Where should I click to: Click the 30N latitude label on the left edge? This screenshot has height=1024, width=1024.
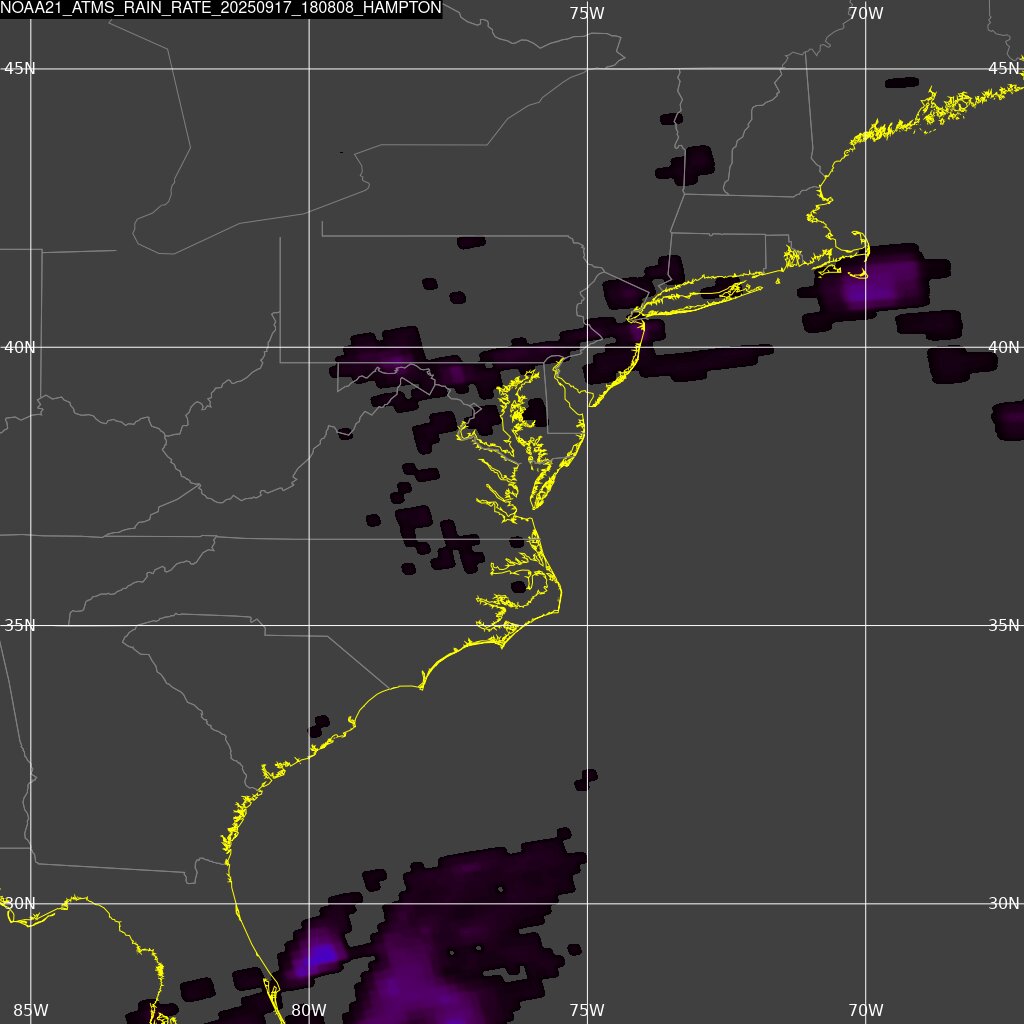[x=20, y=904]
